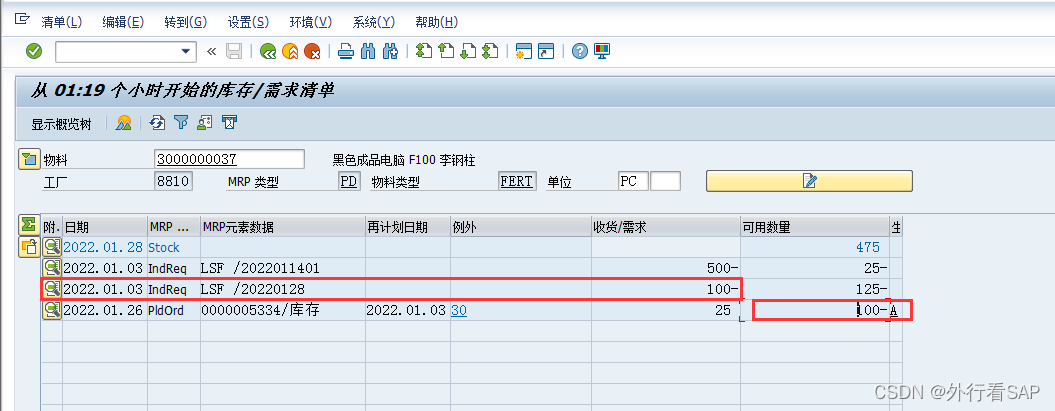
Task: Click the green Back icon
Action: (268, 51)
